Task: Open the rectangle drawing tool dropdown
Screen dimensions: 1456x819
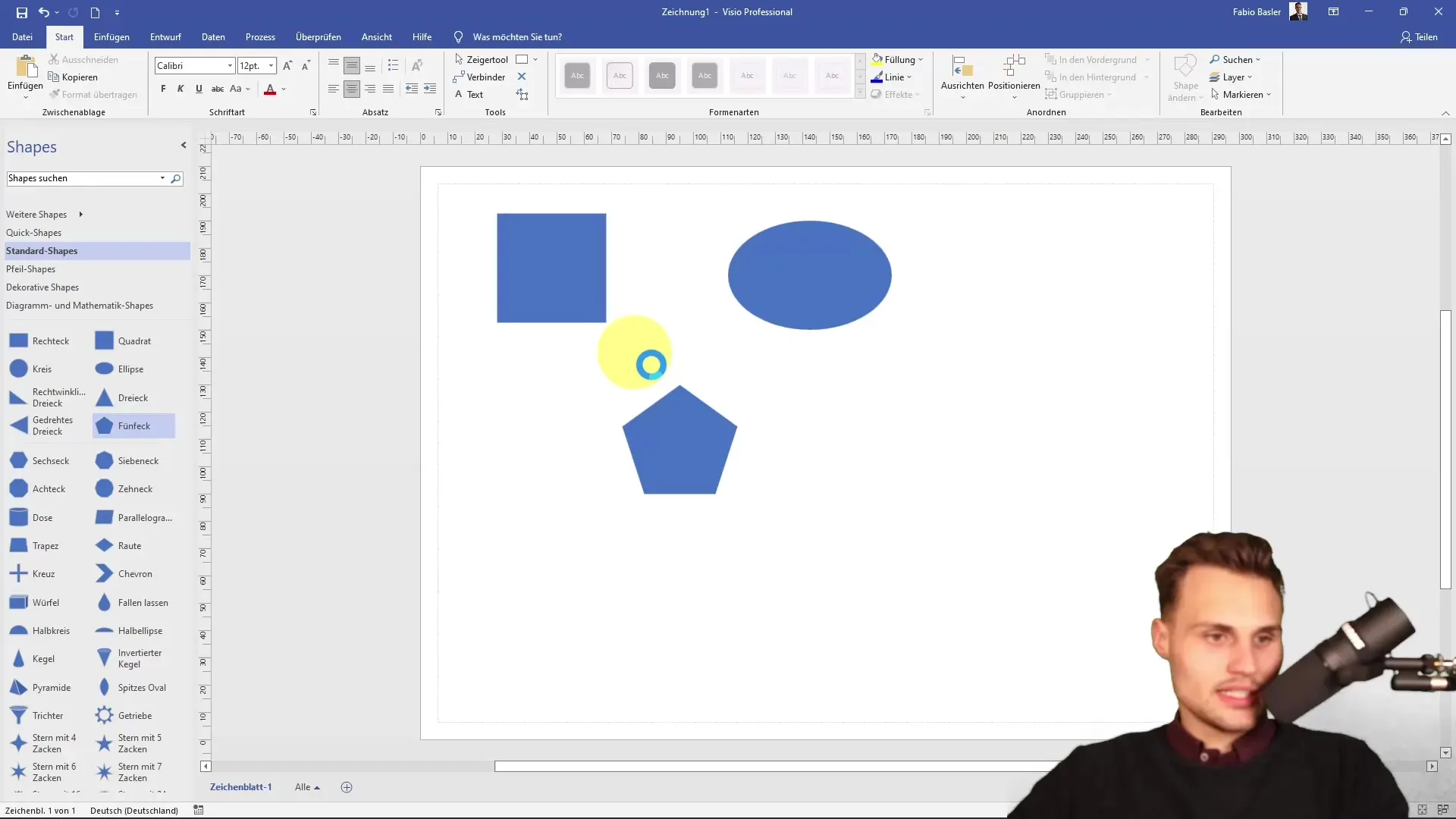Action: coord(535,59)
